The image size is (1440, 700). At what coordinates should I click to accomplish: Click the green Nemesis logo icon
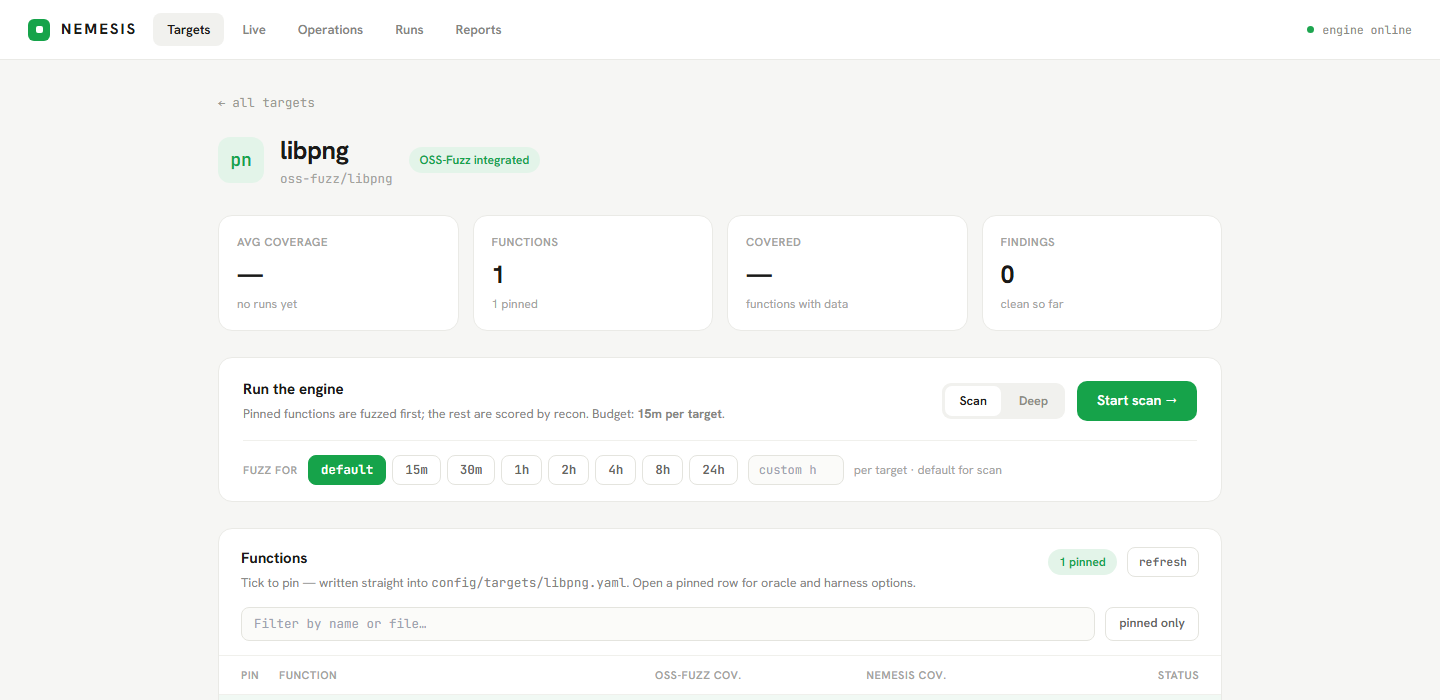[x=39, y=30]
